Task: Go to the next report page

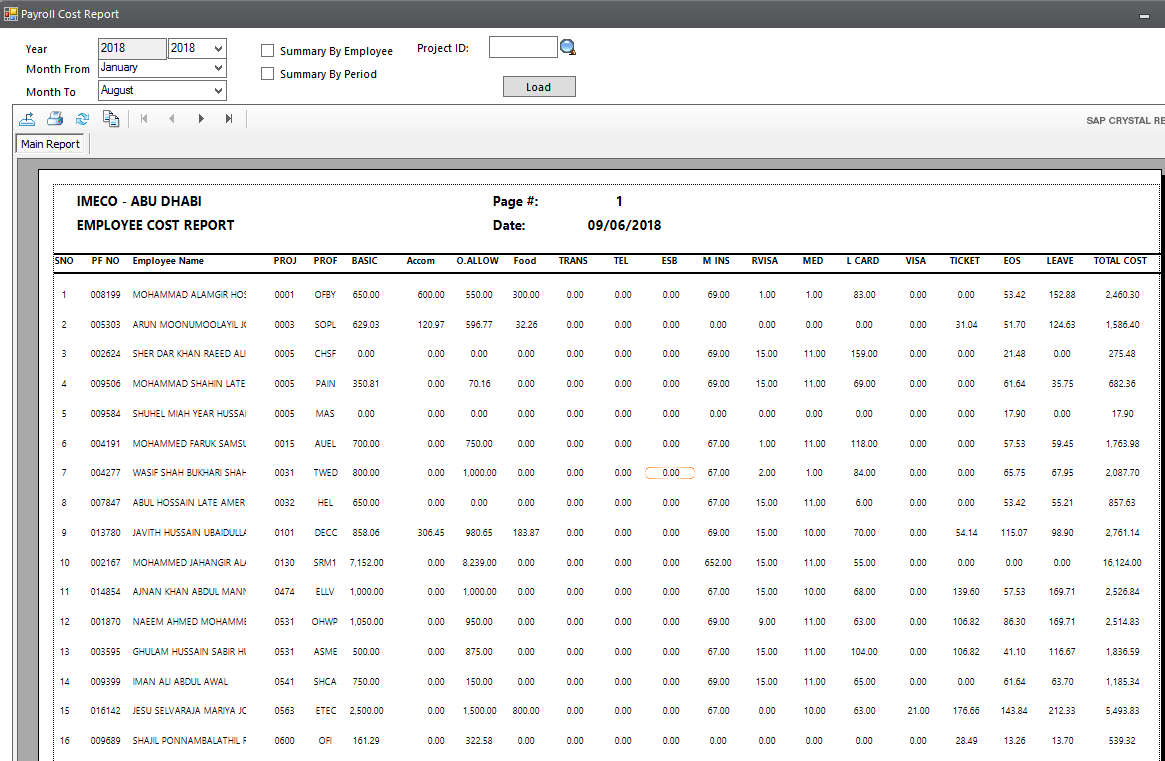Action: coord(201,119)
